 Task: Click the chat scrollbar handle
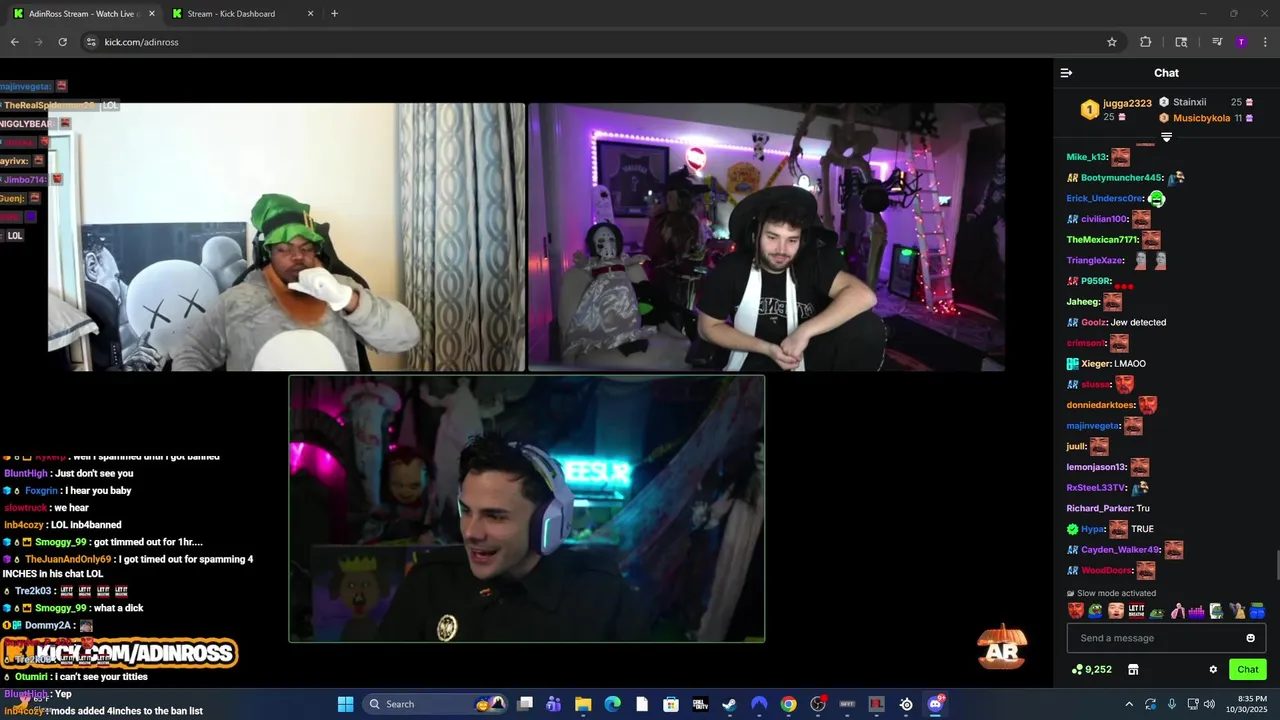[x=1276, y=564]
